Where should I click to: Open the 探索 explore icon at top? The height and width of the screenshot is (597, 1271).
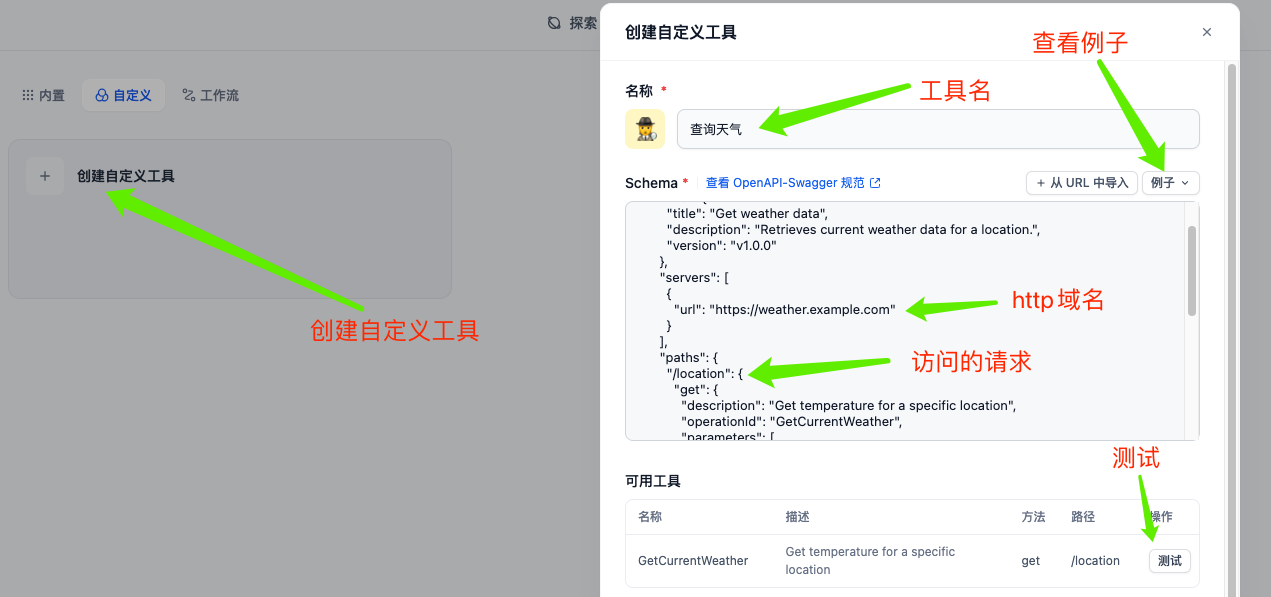pyautogui.click(x=555, y=23)
